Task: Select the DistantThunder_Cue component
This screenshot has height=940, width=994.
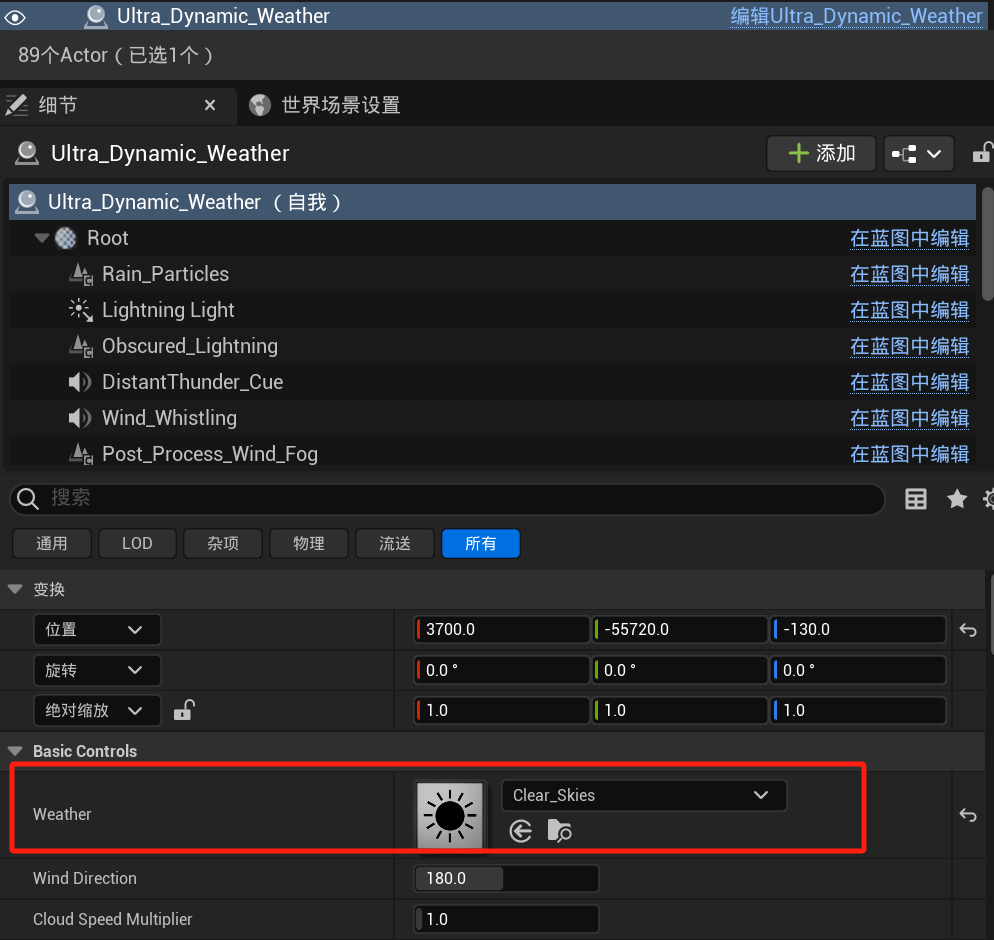Action: [192, 382]
